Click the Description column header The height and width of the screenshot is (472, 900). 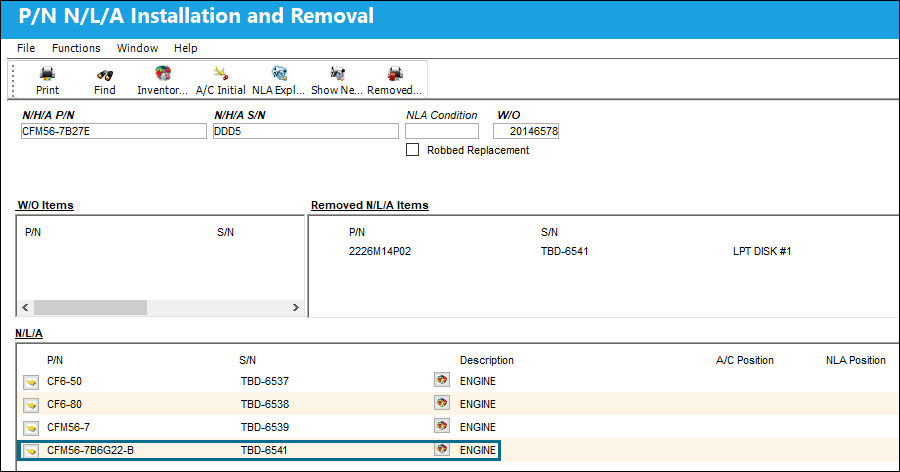(486, 360)
